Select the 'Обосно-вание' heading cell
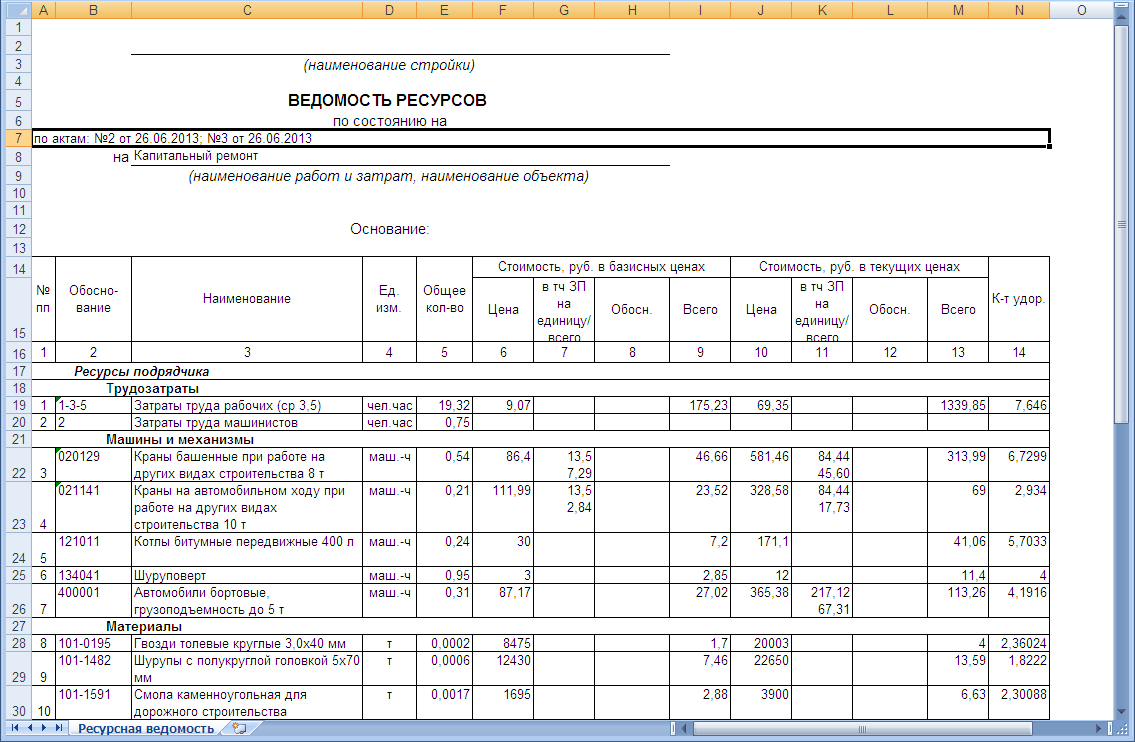1135x742 pixels. coord(93,298)
